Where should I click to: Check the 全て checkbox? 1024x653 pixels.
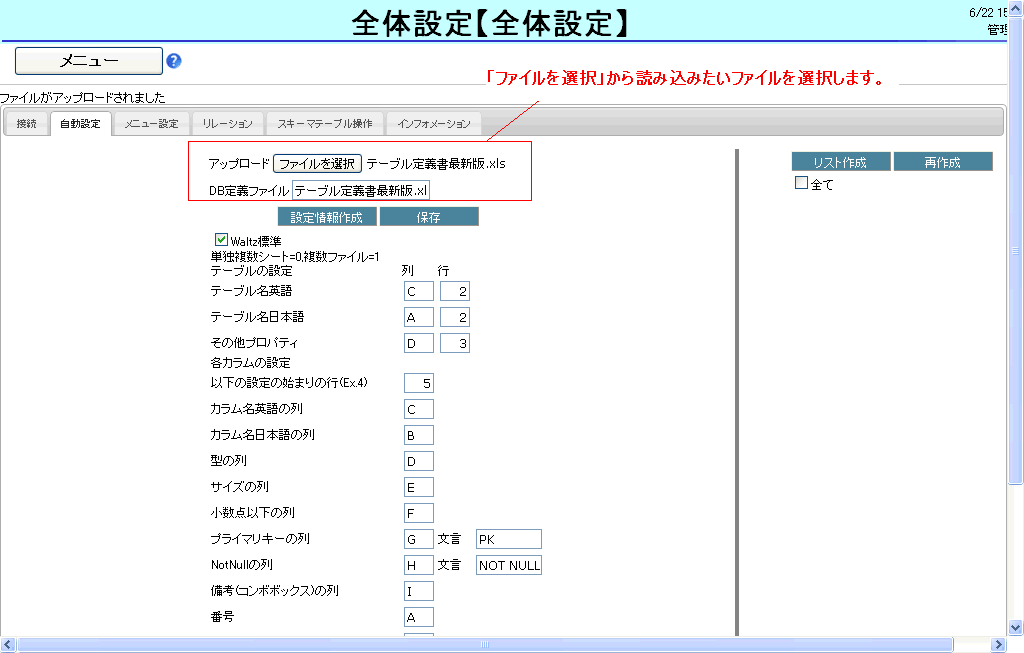[x=801, y=183]
